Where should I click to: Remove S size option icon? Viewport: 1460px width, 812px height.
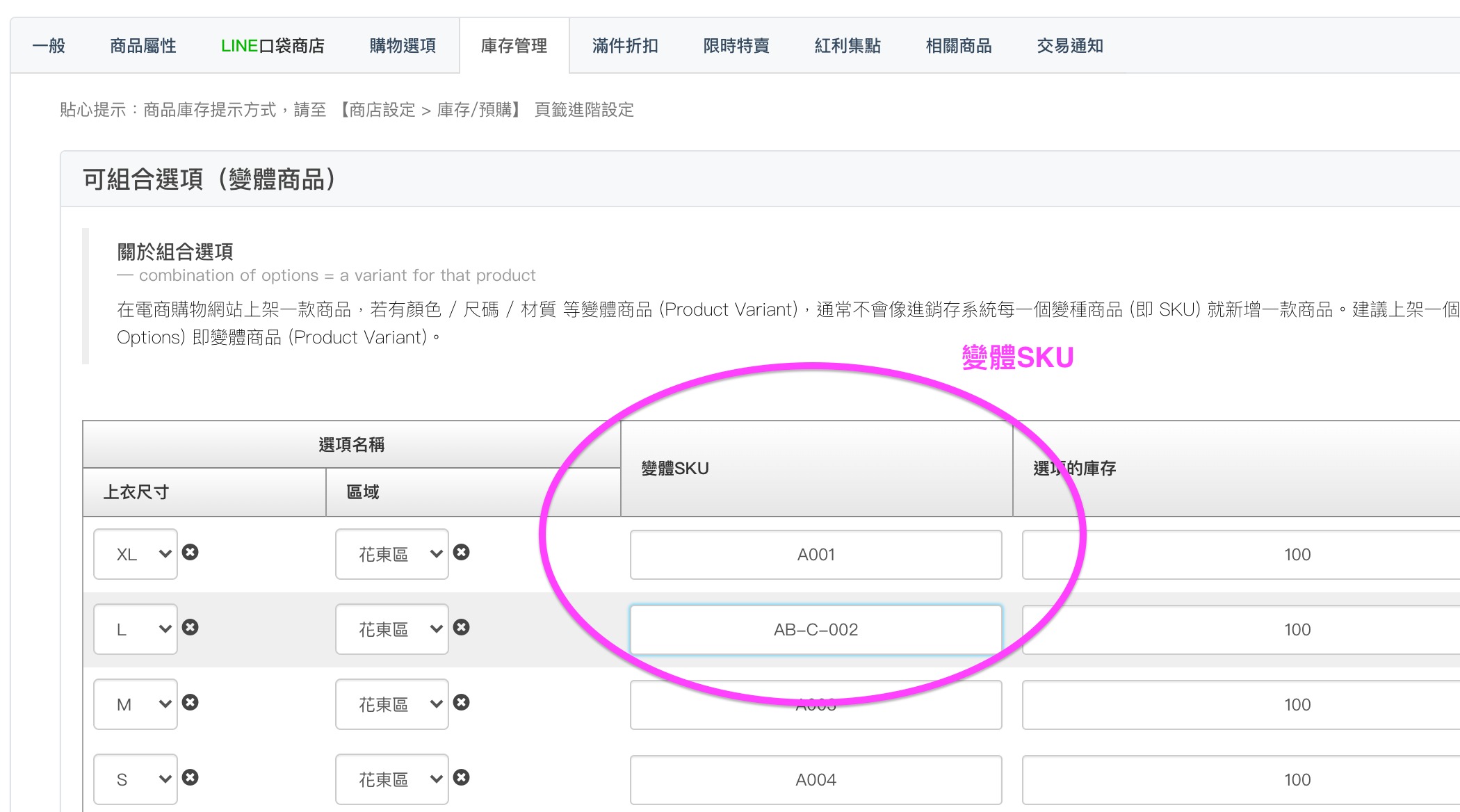point(190,777)
